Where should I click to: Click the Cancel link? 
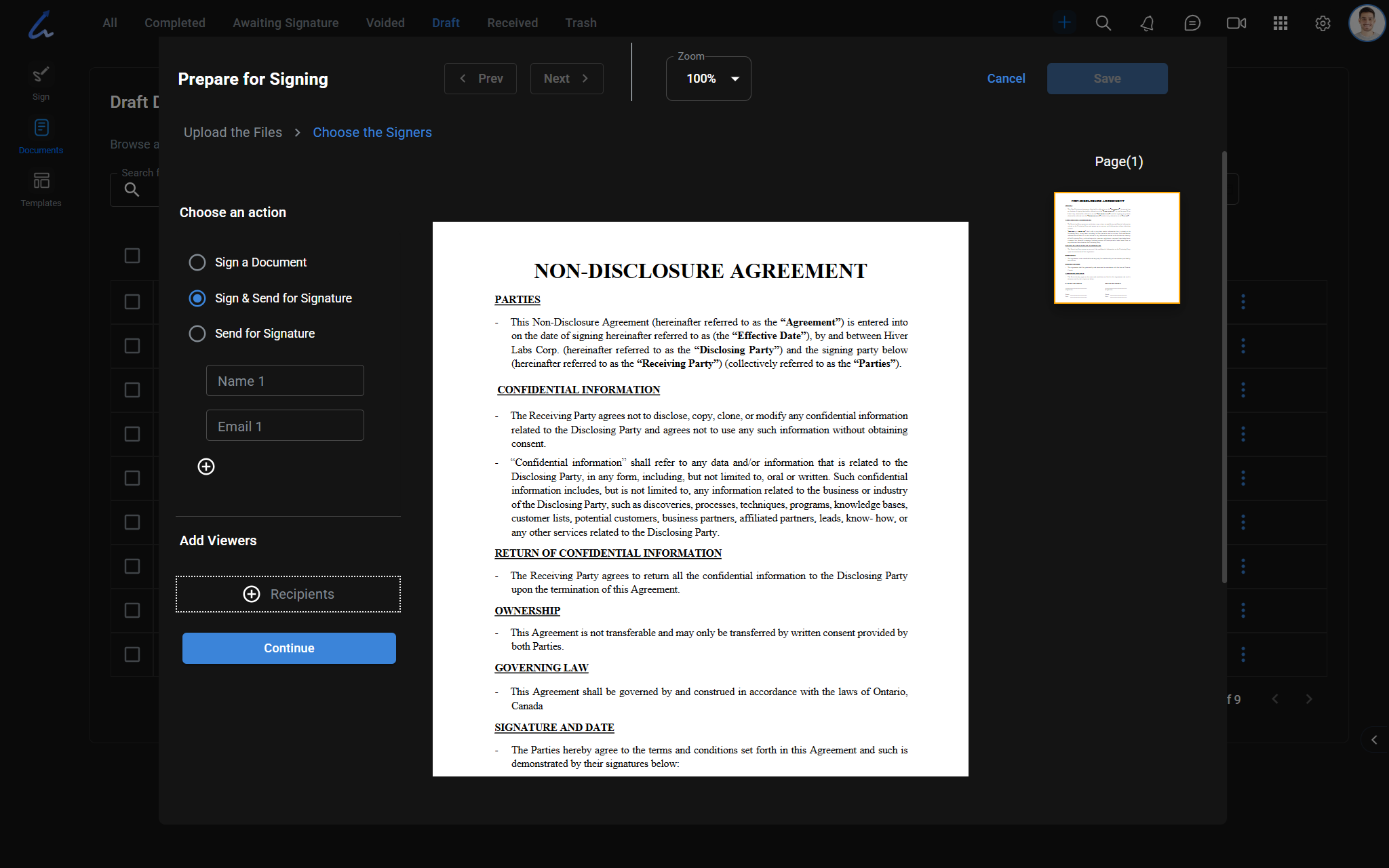(x=1006, y=79)
